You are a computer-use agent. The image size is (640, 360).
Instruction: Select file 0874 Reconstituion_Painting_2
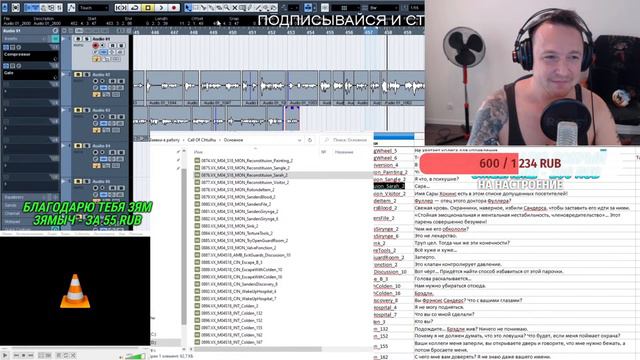click(x=244, y=160)
